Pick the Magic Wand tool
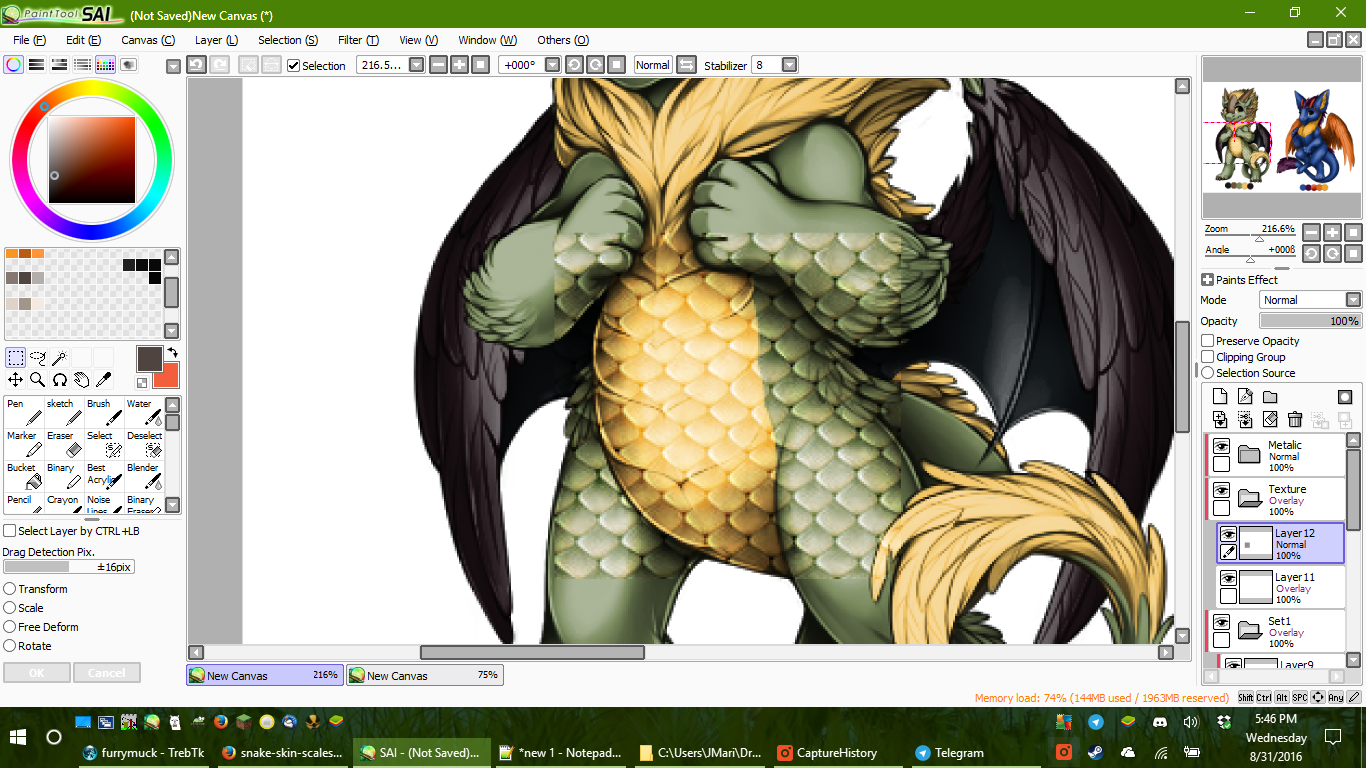 pos(59,357)
